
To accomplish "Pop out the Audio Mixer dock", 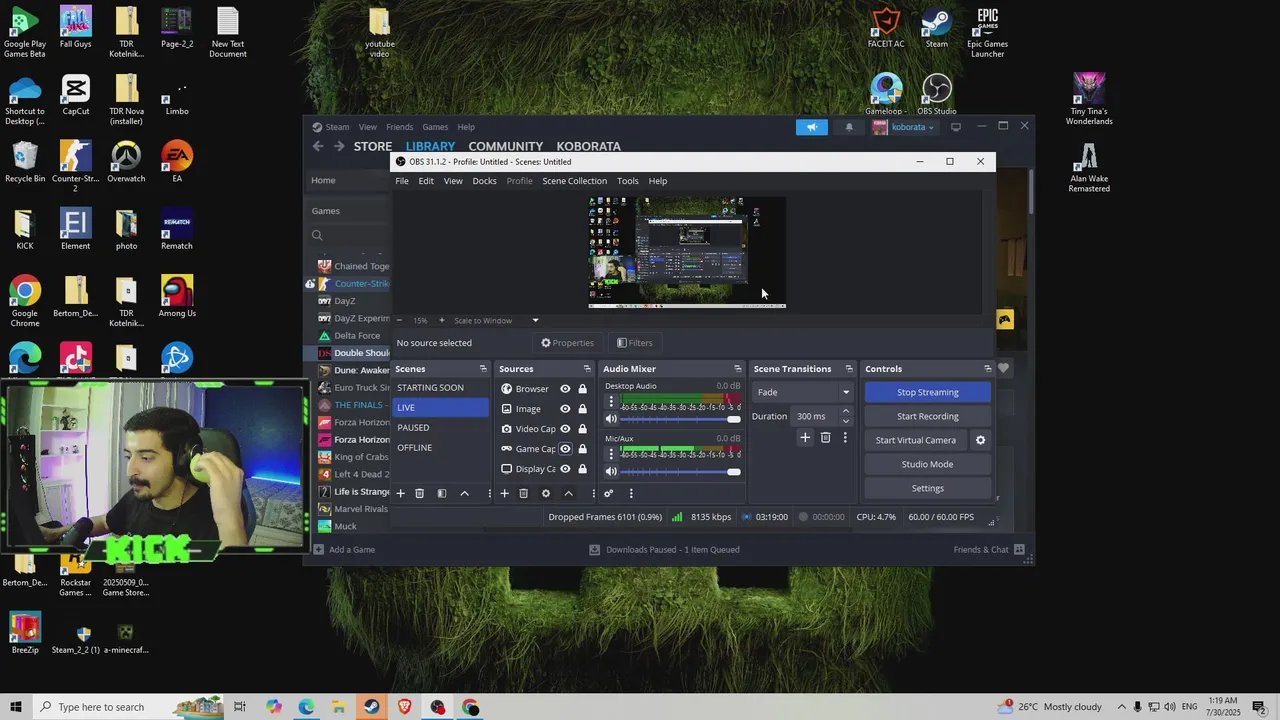I will coord(738,369).
